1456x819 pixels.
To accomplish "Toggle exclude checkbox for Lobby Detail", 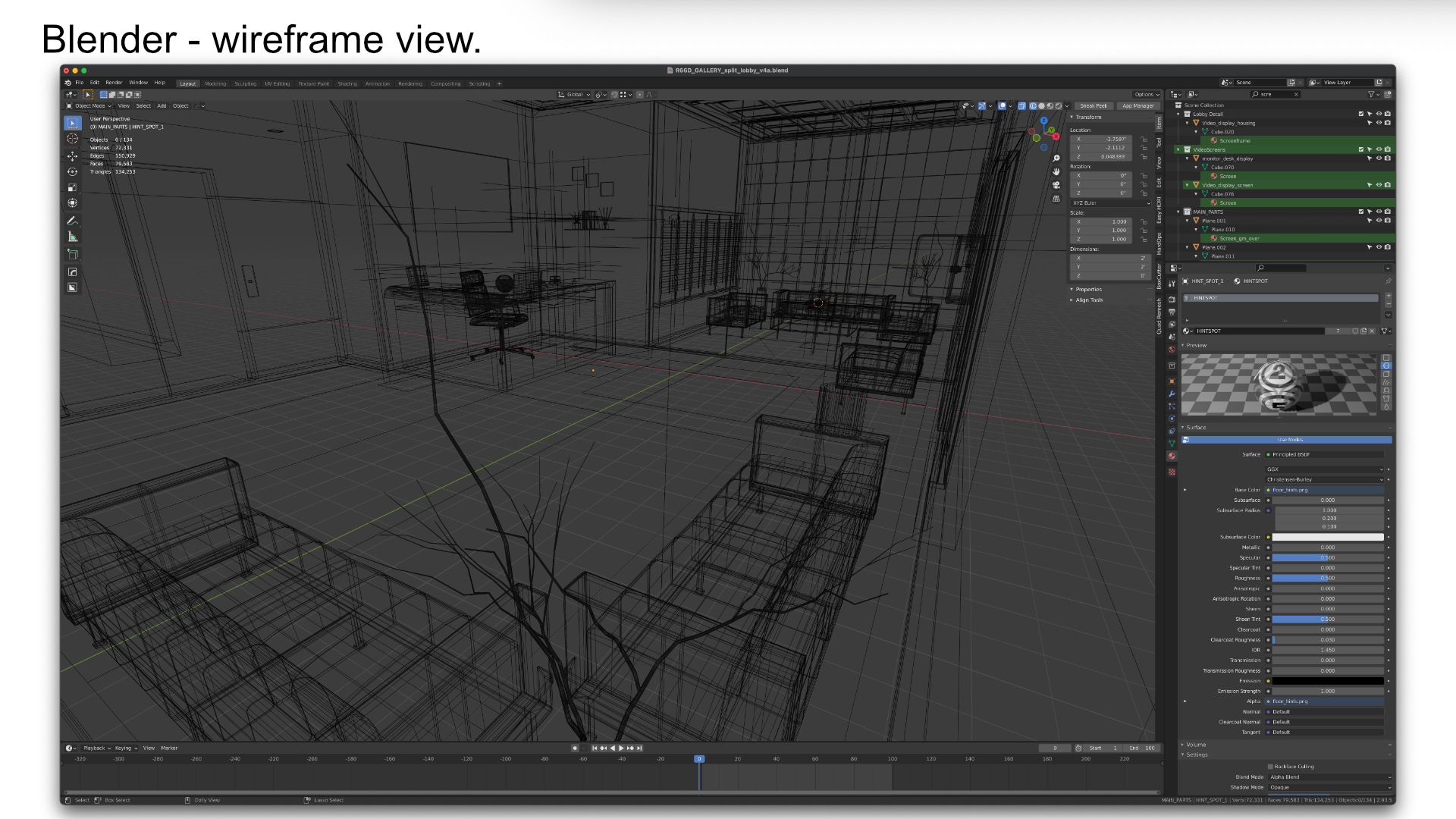I will (1361, 114).
